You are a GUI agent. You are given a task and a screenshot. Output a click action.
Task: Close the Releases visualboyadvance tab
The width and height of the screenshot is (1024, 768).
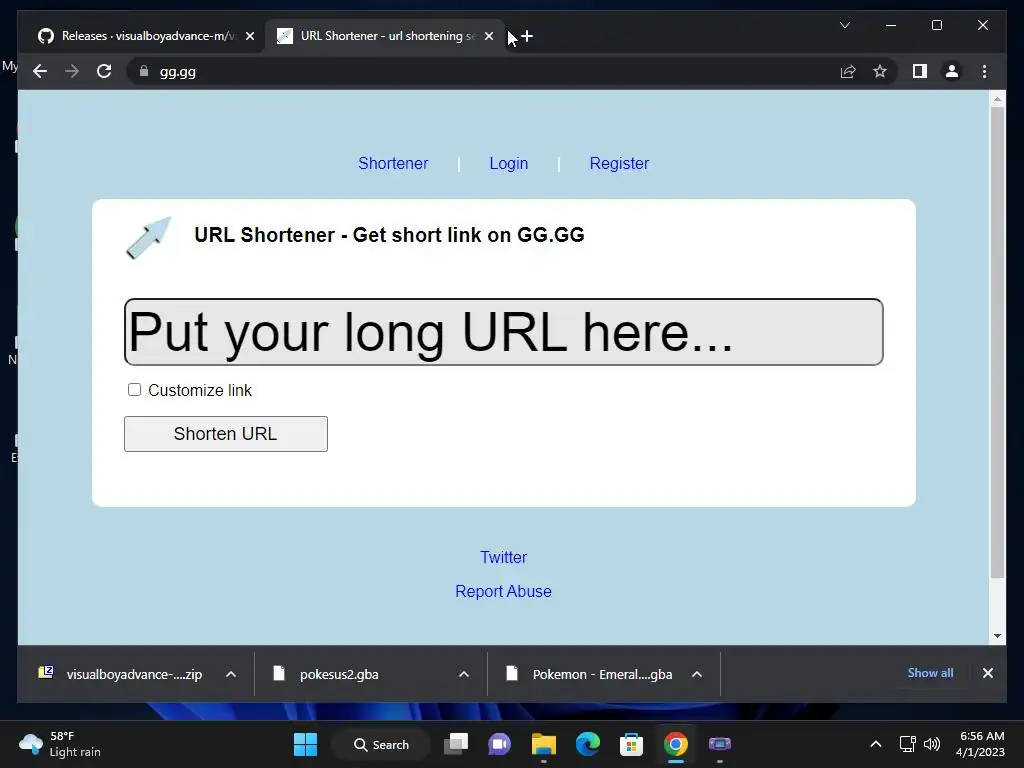coord(249,37)
